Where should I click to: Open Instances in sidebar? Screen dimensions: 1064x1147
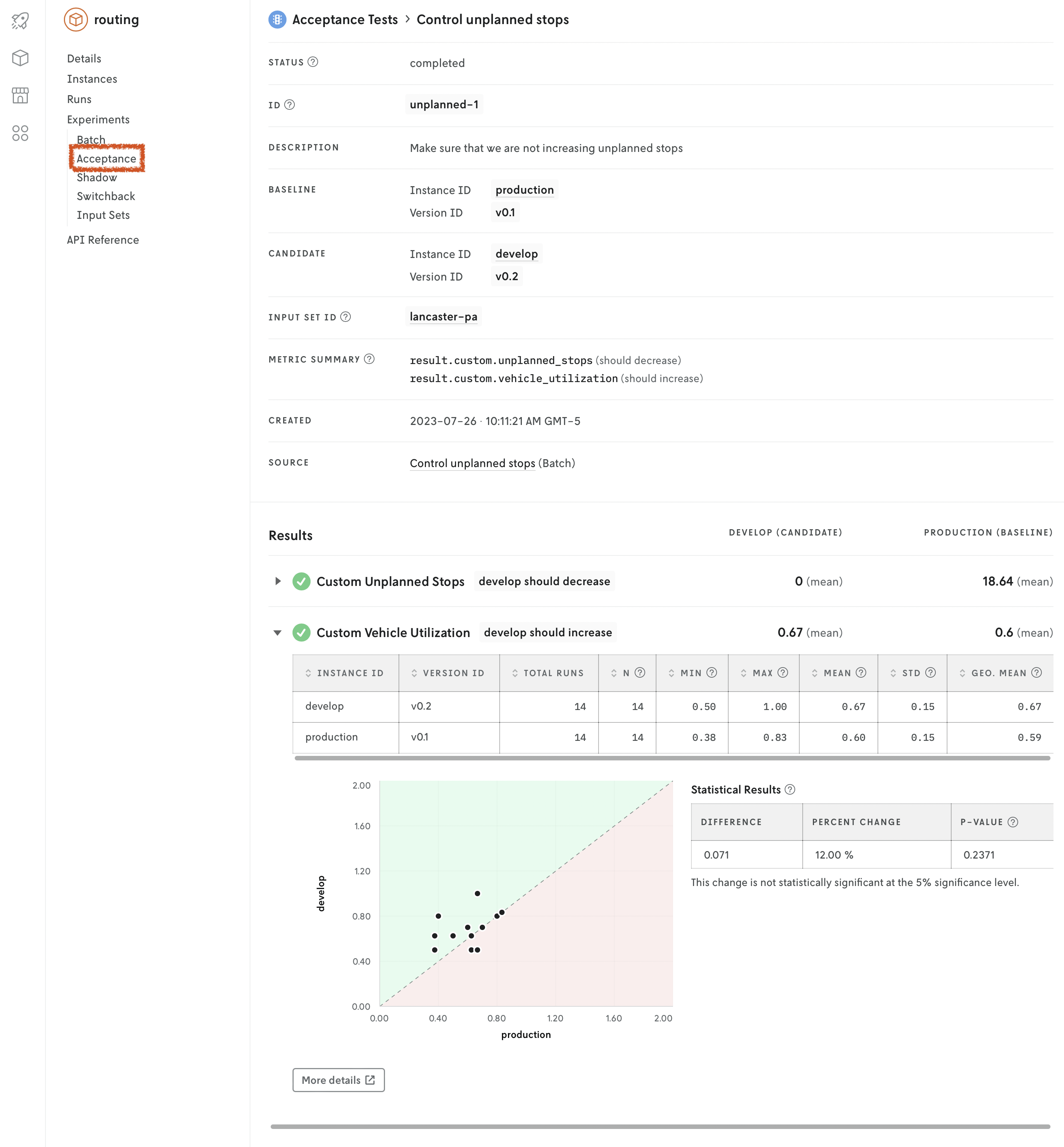(x=92, y=79)
